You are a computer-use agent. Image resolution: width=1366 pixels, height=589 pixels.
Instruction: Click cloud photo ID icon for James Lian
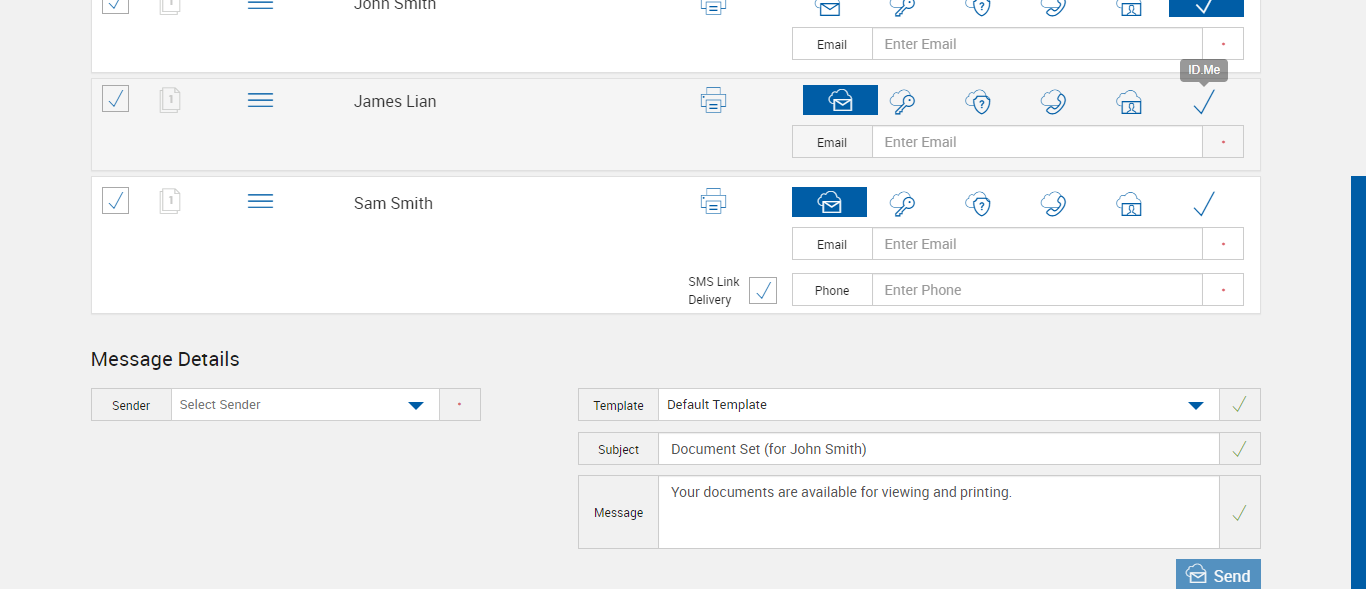click(x=1129, y=101)
